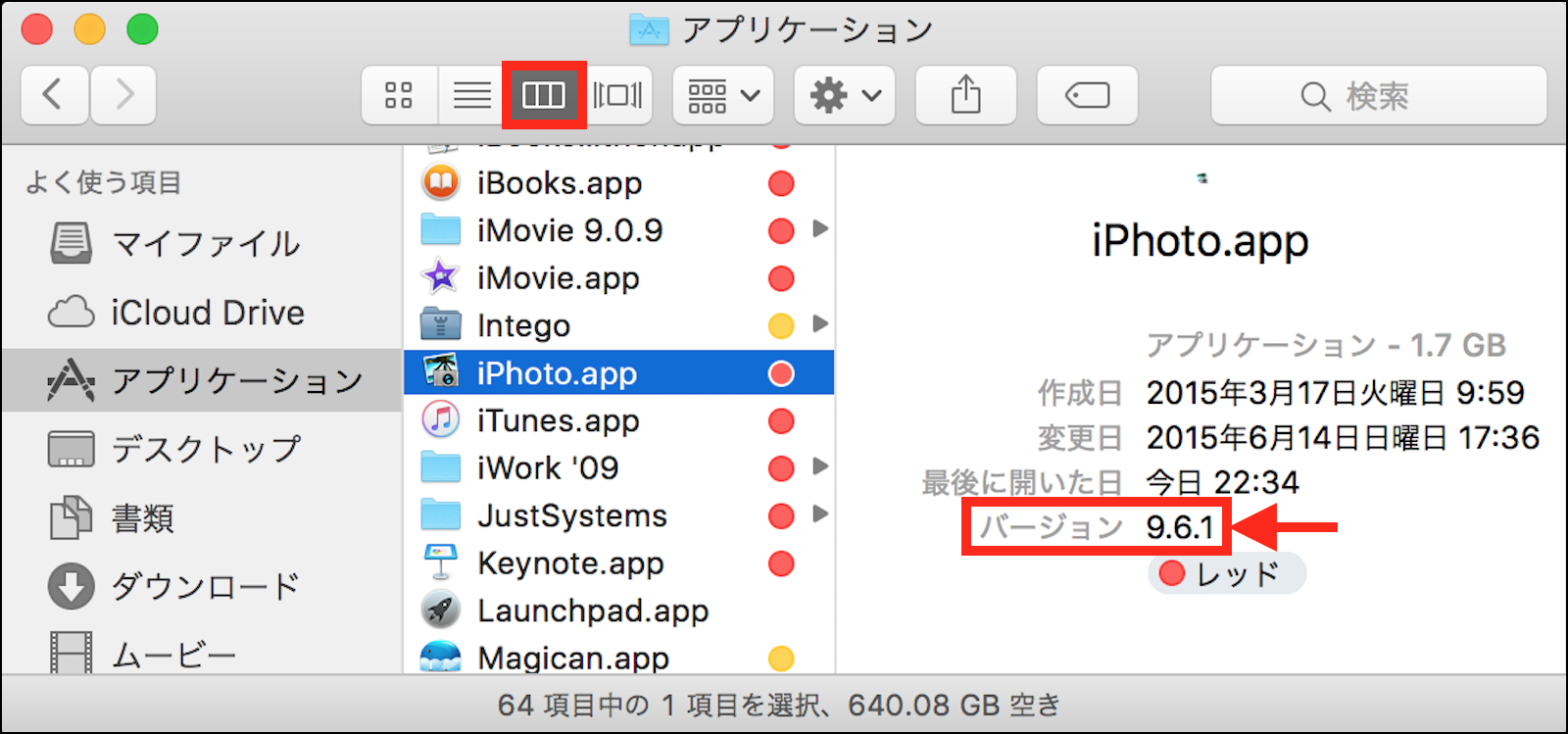Click the iWork '09 folder icon
This screenshot has height=734, width=1568.
[441, 467]
